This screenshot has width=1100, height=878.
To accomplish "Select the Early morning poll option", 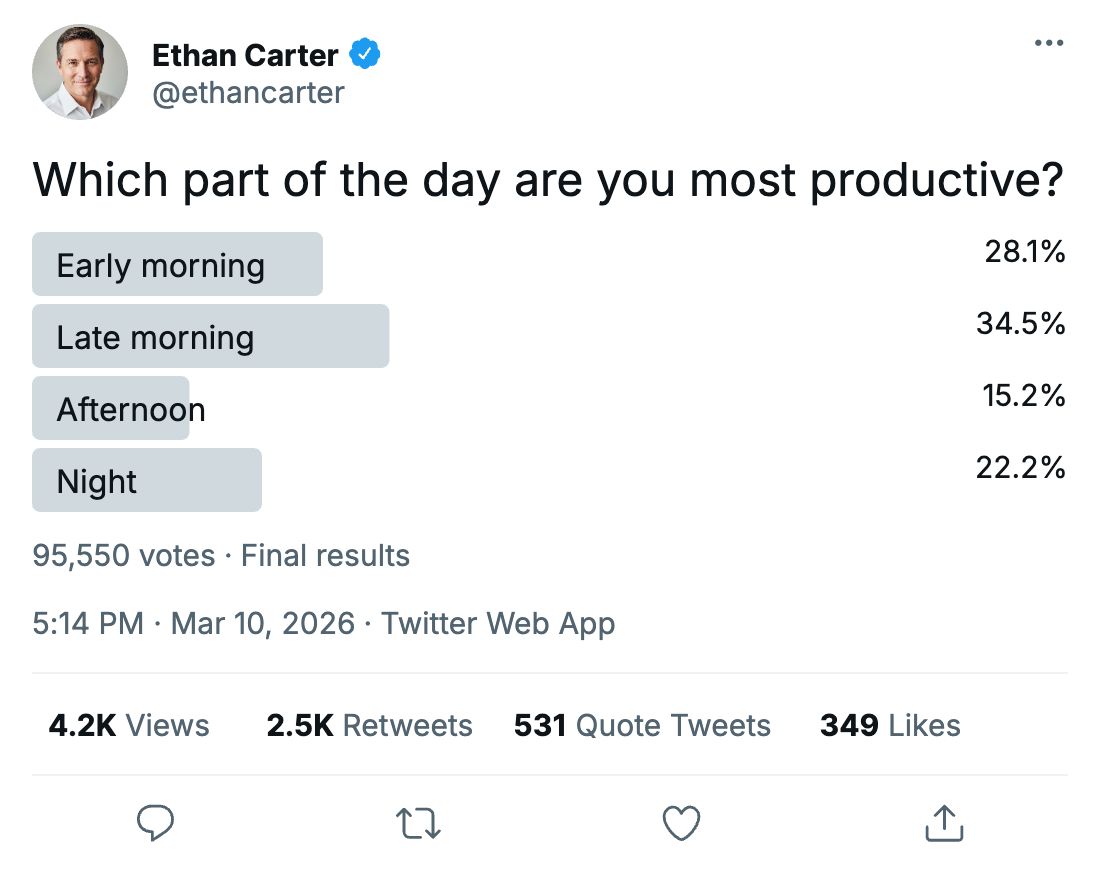I will (177, 264).
